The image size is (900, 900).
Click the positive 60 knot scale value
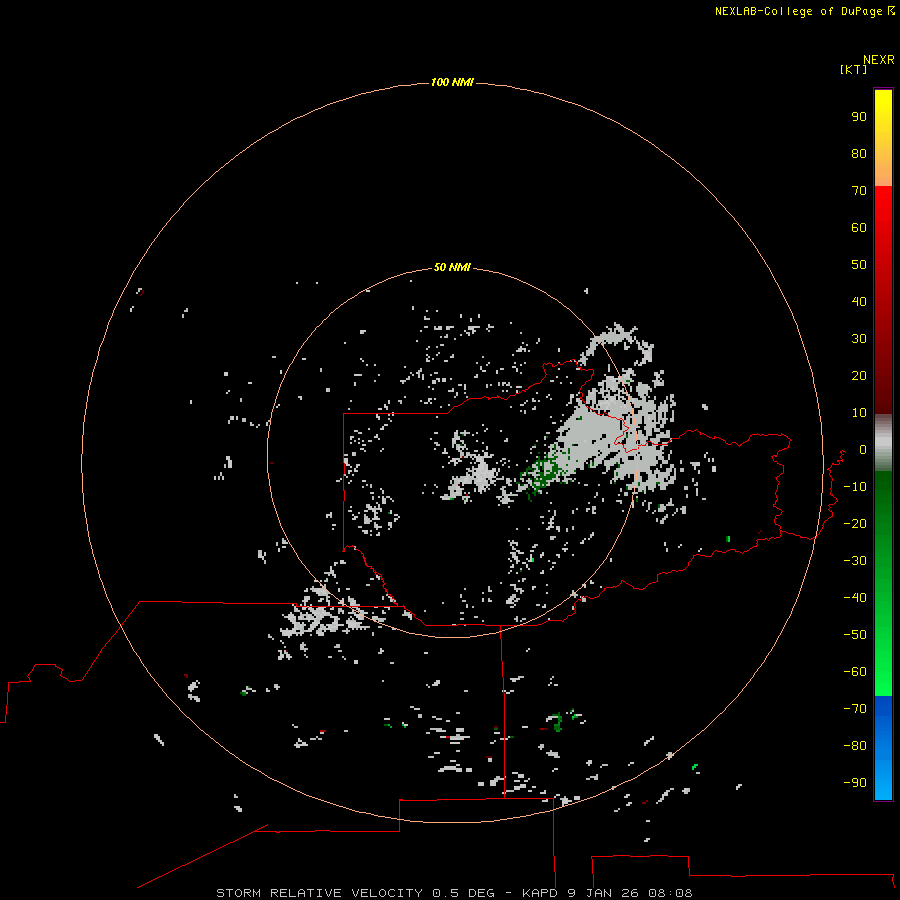pos(859,228)
